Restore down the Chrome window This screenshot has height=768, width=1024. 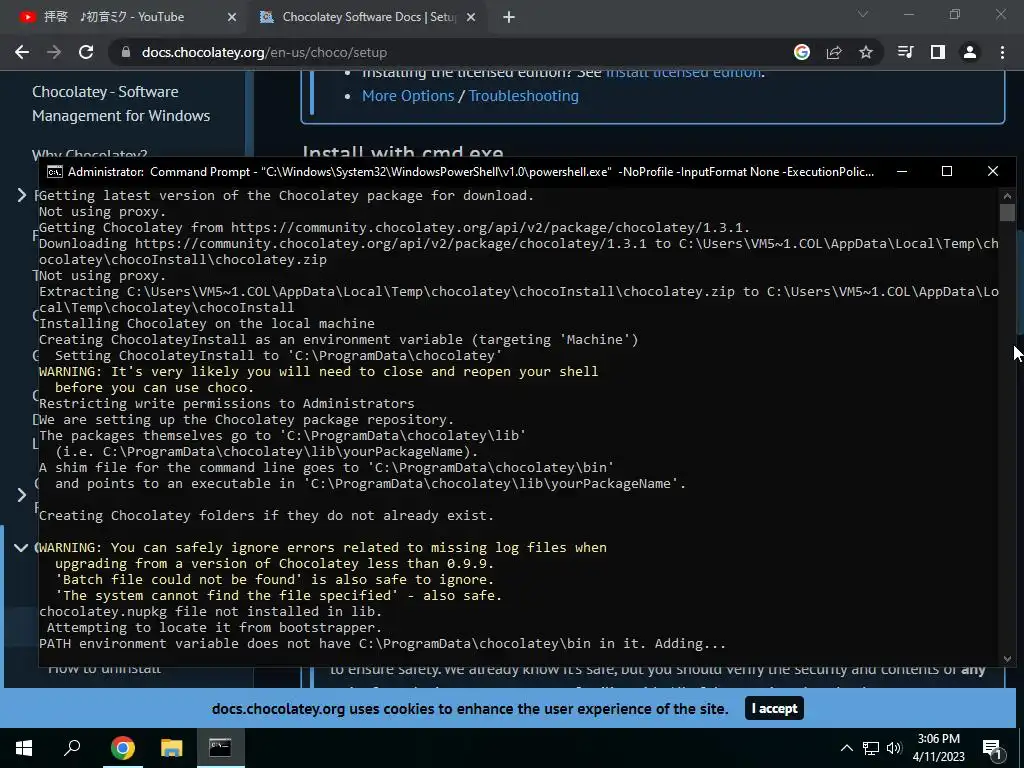point(955,14)
